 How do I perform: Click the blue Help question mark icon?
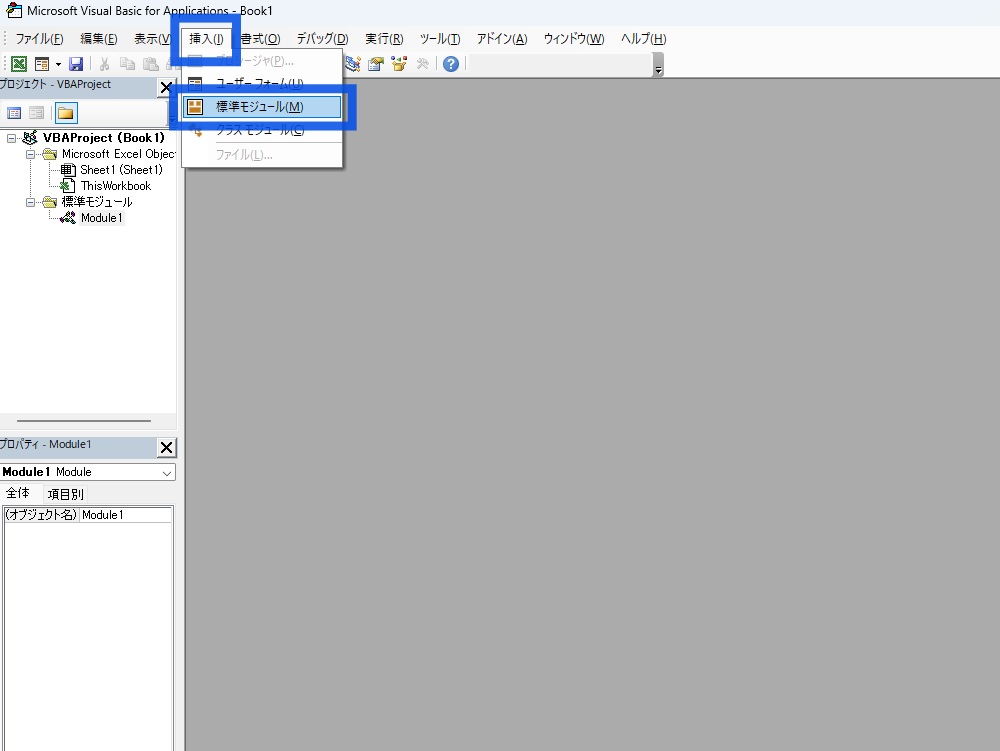point(451,64)
